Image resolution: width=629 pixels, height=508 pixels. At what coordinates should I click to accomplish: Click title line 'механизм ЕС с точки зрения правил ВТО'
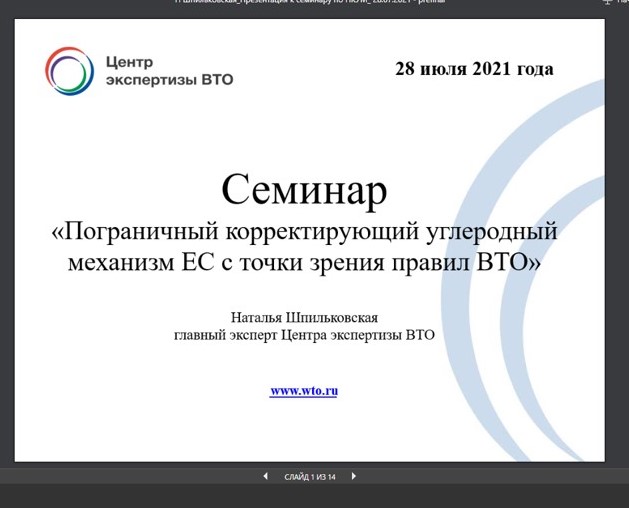(x=304, y=263)
